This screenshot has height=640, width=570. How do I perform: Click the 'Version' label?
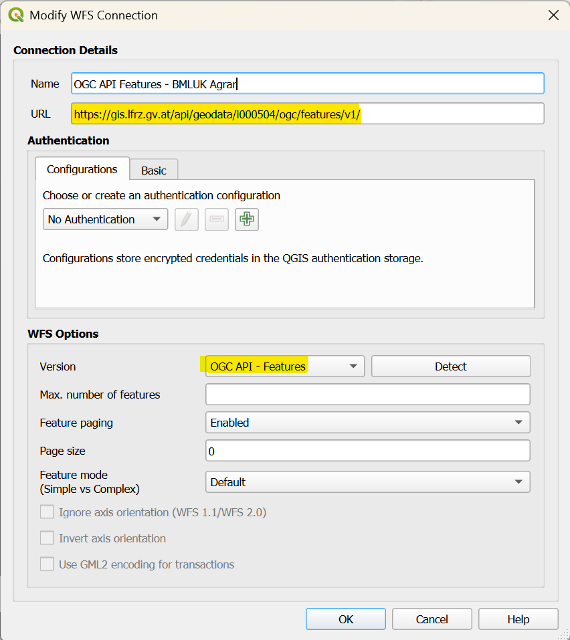coord(58,367)
